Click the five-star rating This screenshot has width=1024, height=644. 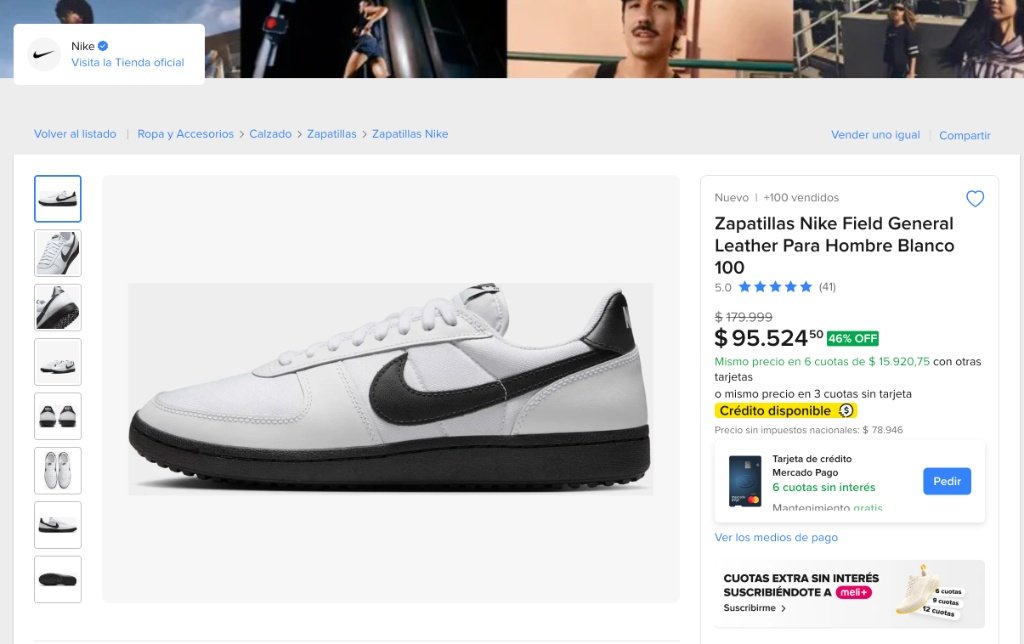coord(775,287)
